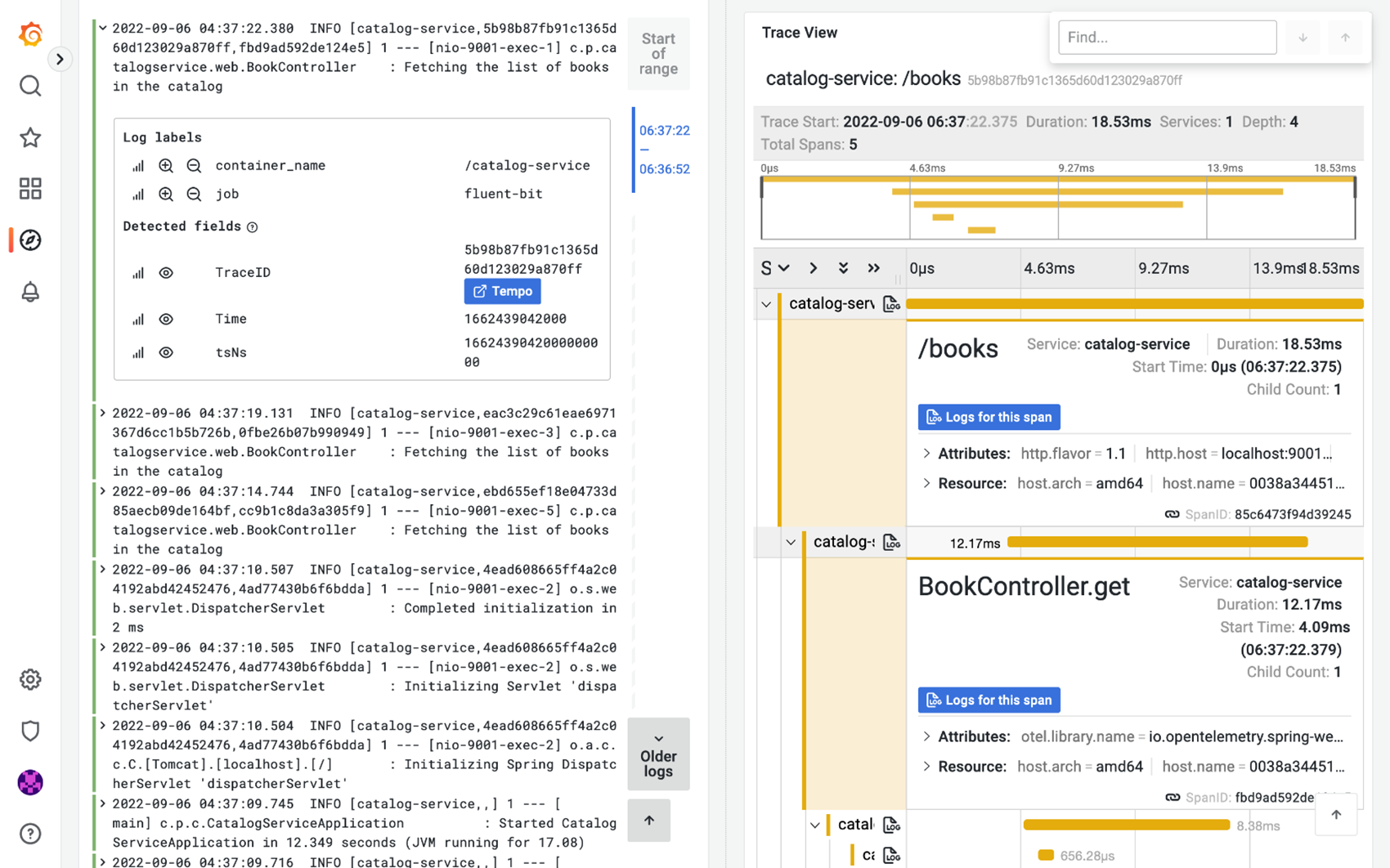Go to previous search result arrow
The width and height of the screenshot is (1390, 868).
click(1345, 38)
